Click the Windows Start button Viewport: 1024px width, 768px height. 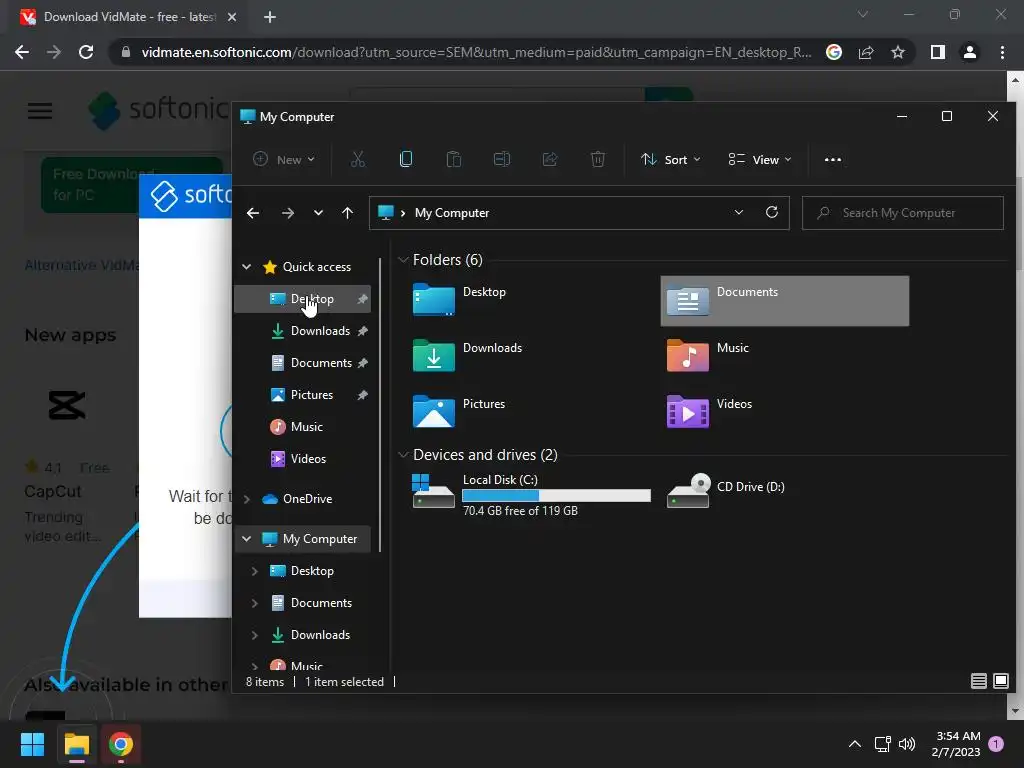(x=32, y=744)
